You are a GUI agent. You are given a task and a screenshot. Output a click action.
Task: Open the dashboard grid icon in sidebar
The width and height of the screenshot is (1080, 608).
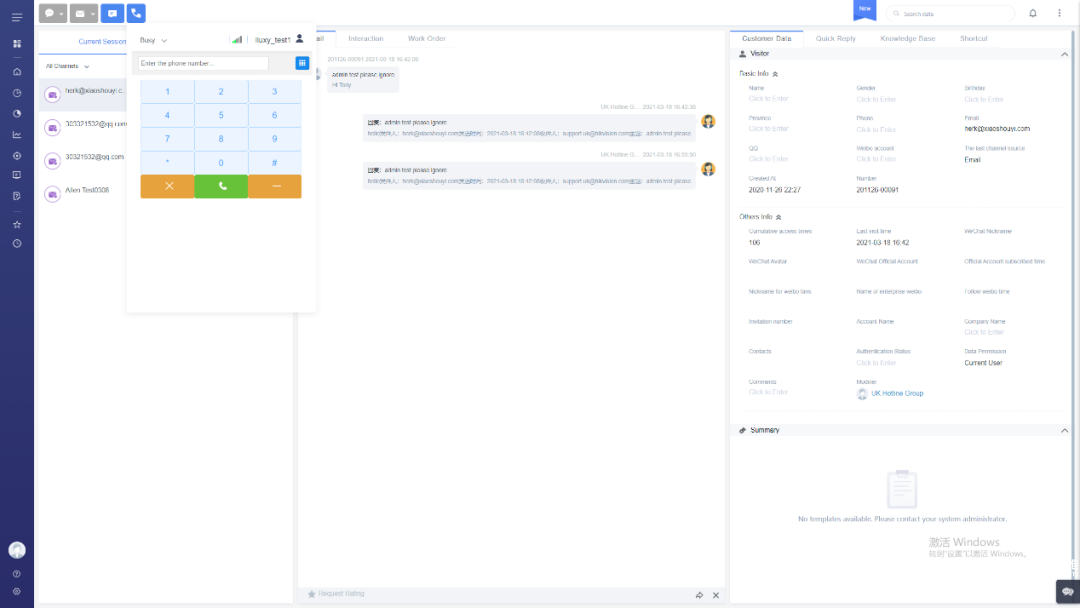coord(17,43)
